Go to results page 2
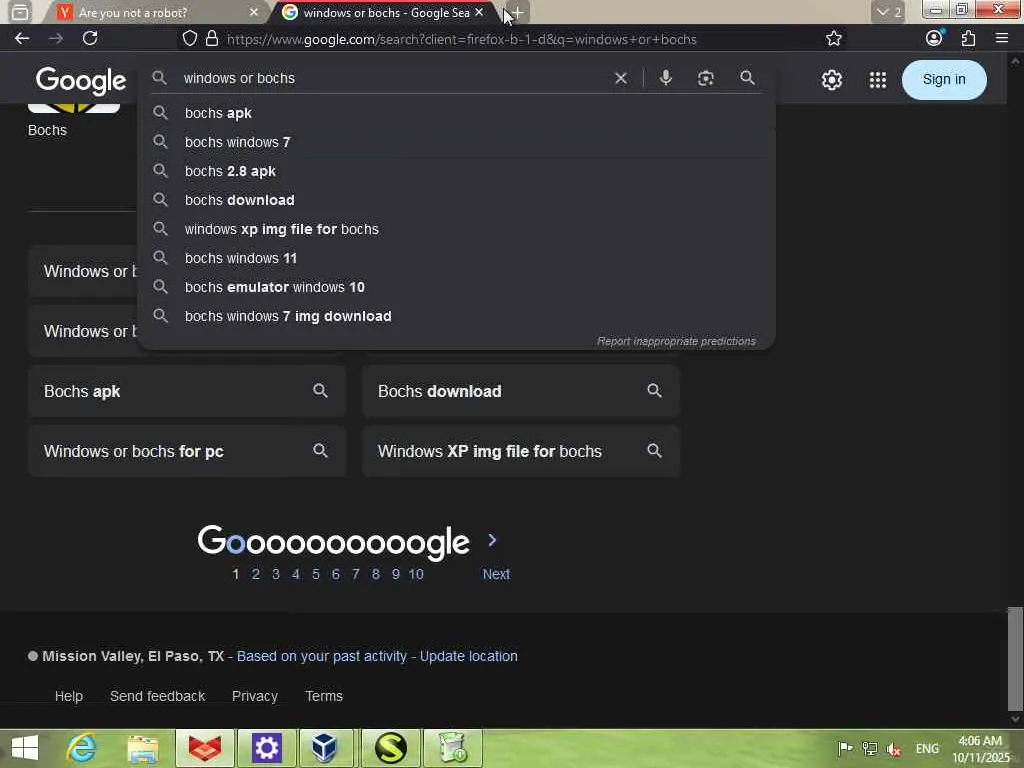Image resolution: width=1024 pixels, height=768 pixels. [255, 574]
